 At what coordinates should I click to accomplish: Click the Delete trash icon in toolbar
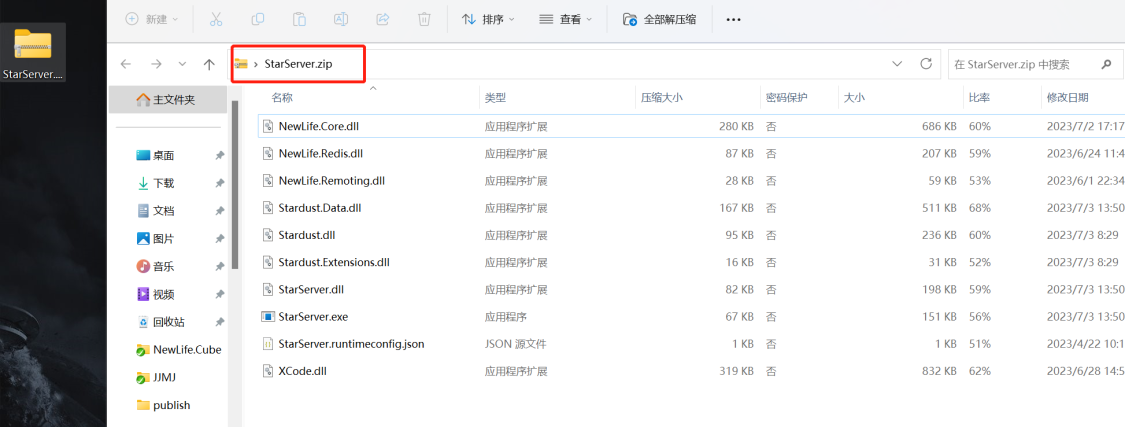424,19
